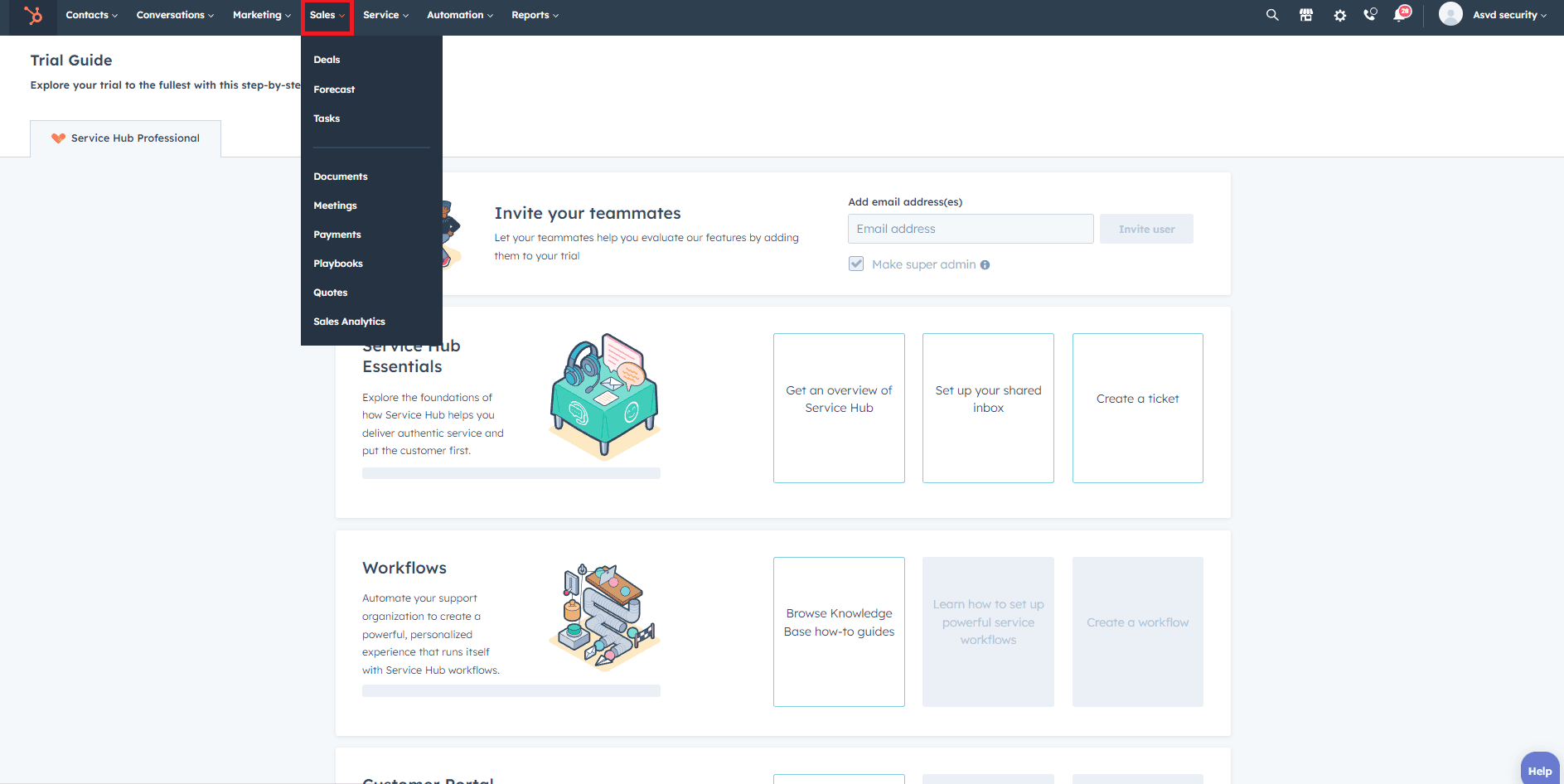Image resolution: width=1564 pixels, height=784 pixels.
Task: Click the Workflows progress bar
Action: pyautogui.click(x=511, y=690)
